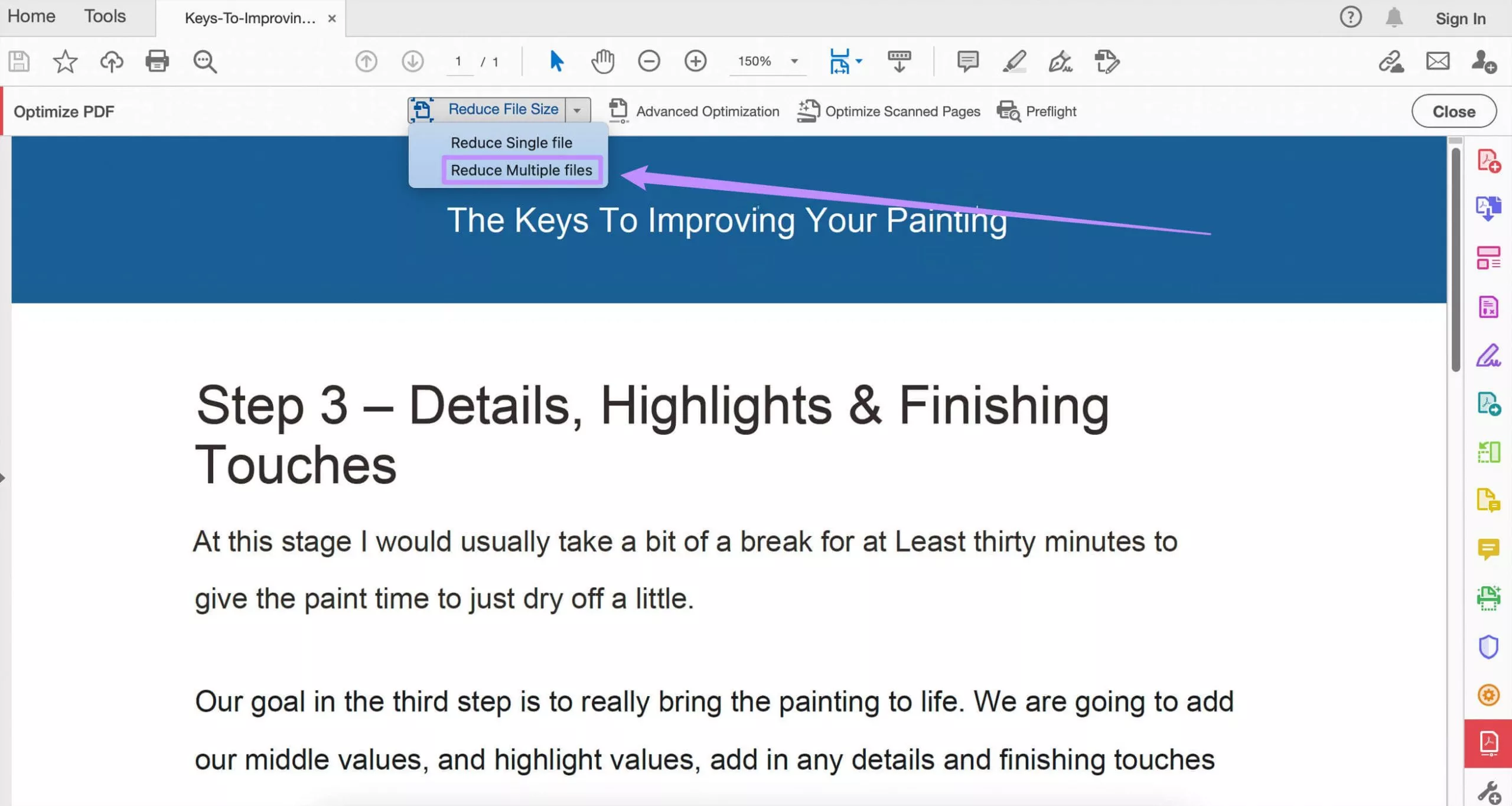
Task: Click the Sign In link
Action: click(1460, 18)
